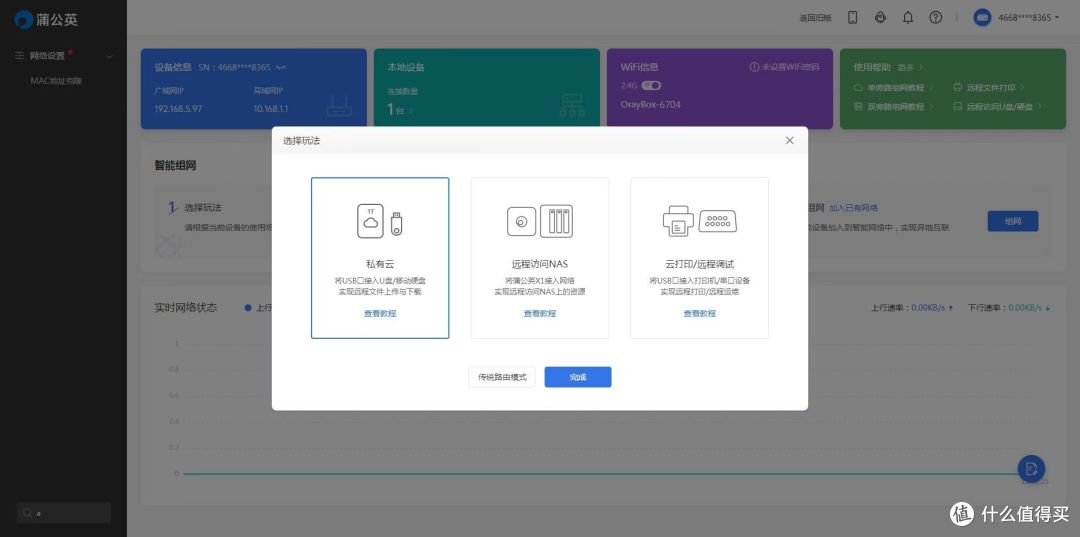Click the 加入已有网络 link
Screen dimensions: 1080x537
click(x=853, y=208)
